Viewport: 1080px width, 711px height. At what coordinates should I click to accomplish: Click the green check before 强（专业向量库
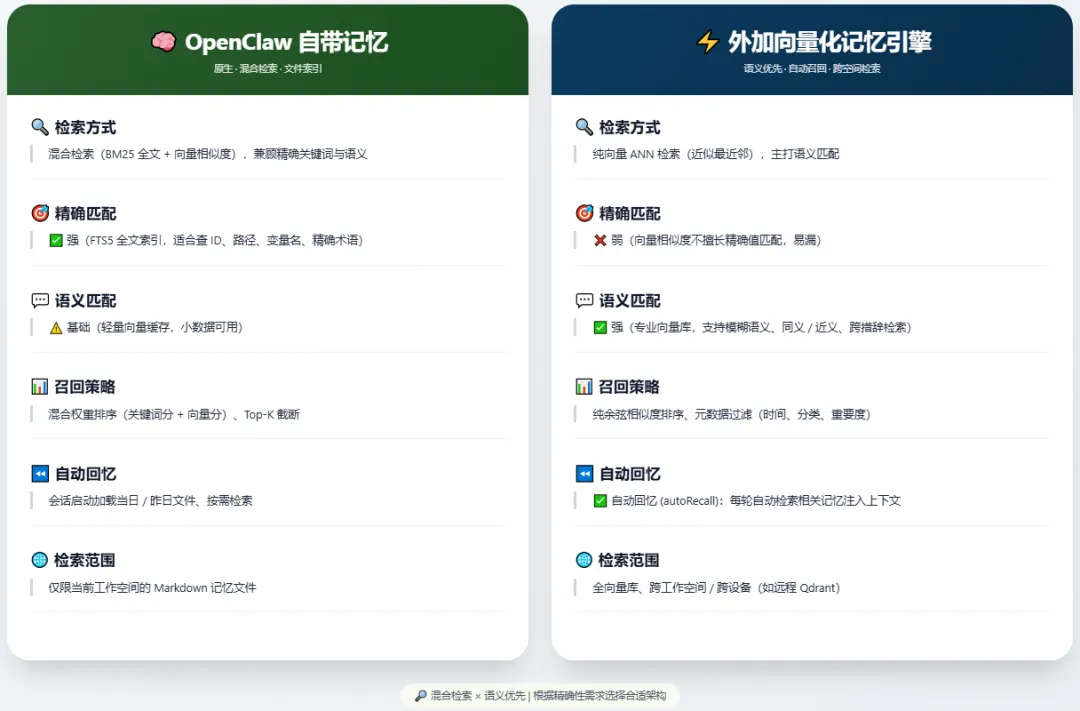pyautogui.click(x=600, y=327)
